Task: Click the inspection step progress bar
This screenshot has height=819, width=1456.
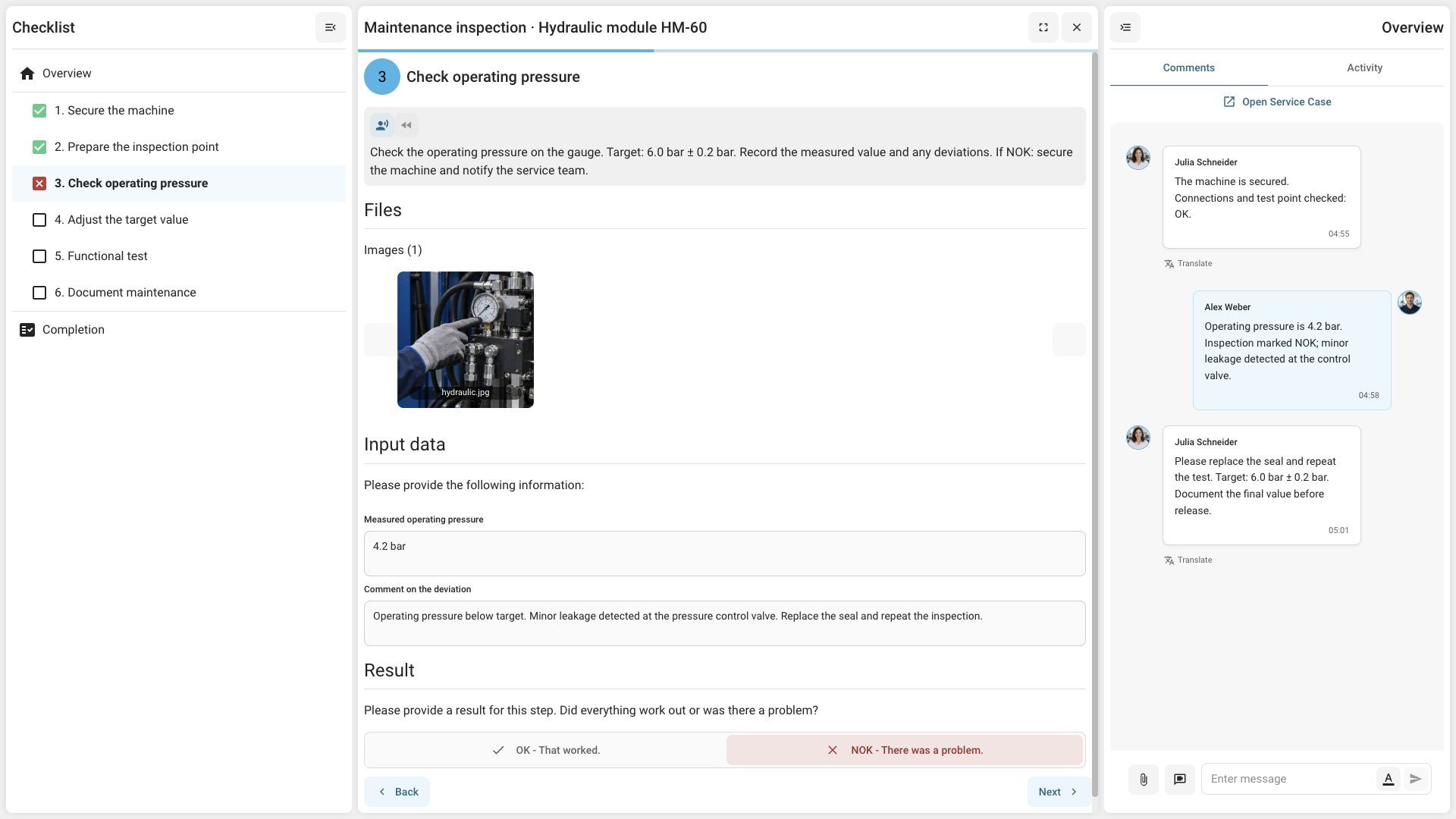Action: pyautogui.click(x=728, y=51)
